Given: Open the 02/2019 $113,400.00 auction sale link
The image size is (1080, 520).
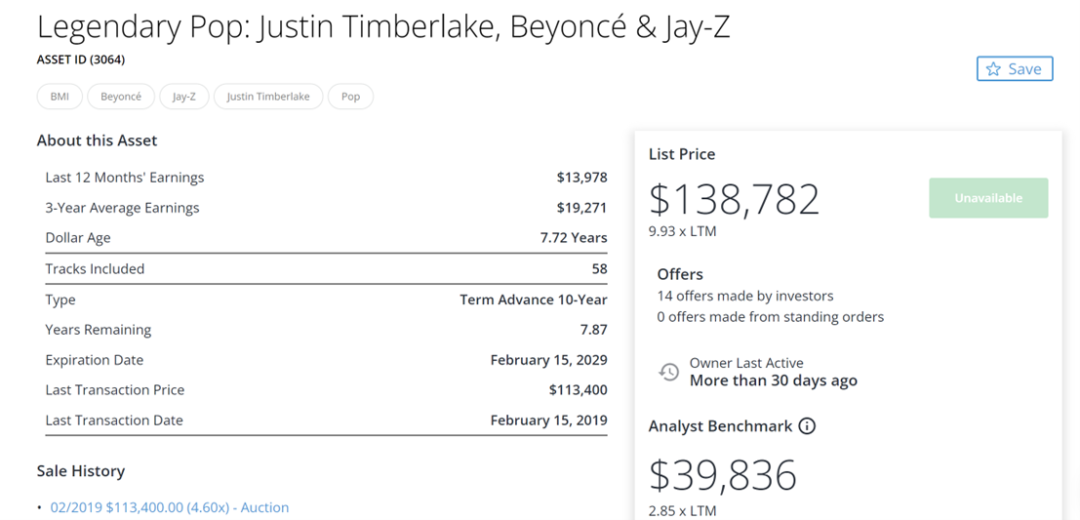Looking at the screenshot, I should tap(169, 508).
